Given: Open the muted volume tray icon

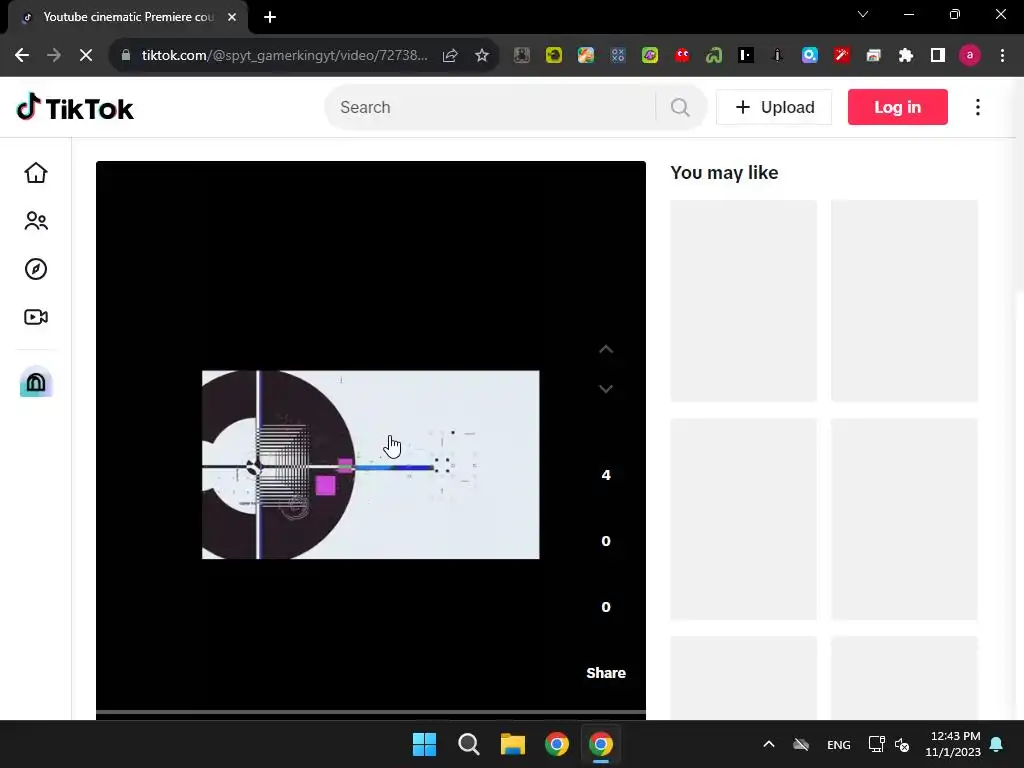Looking at the screenshot, I should [902, 744].
